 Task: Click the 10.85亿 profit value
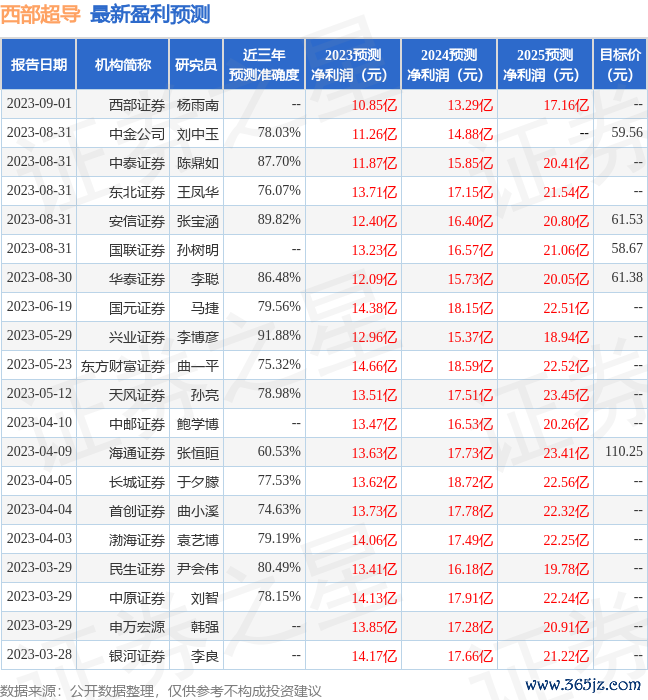[374, 105]
